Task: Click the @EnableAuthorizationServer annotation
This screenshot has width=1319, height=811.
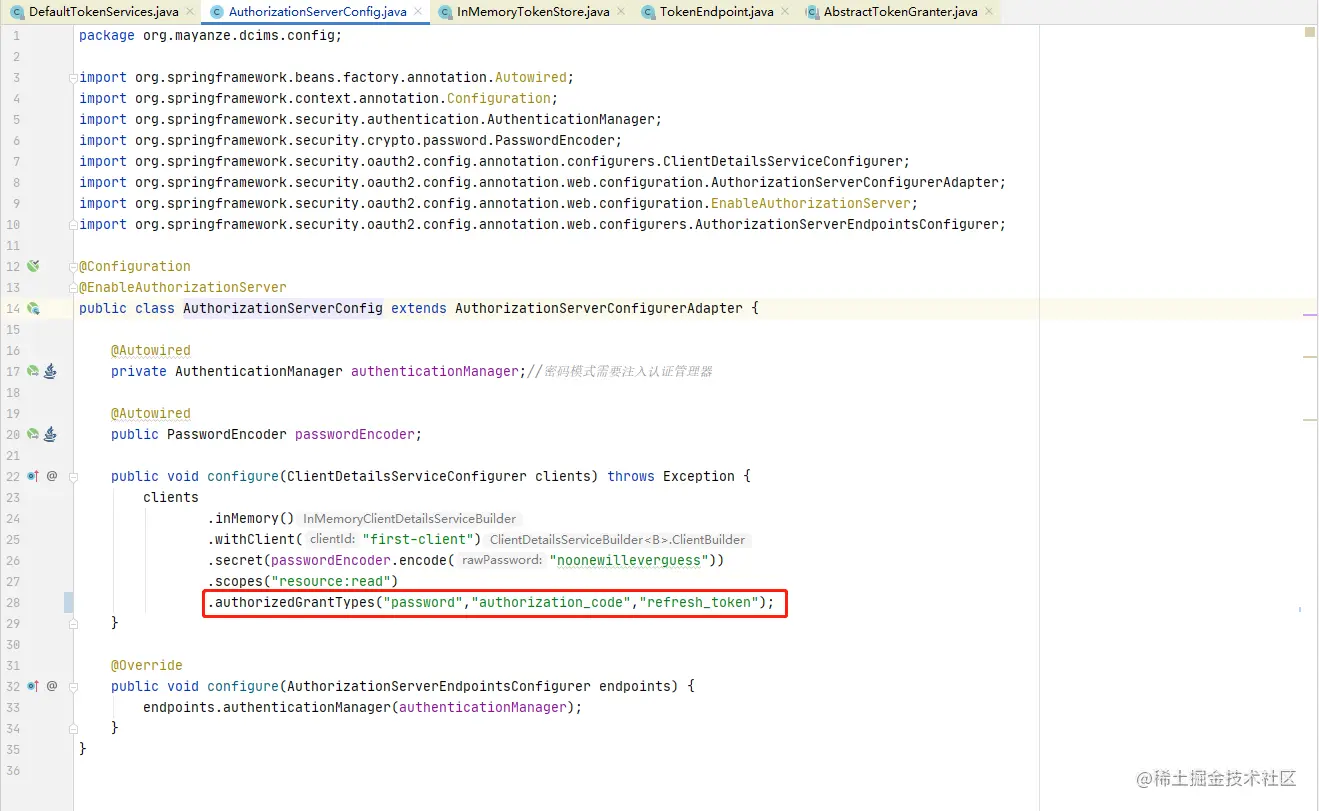Action: coord(183,287)
